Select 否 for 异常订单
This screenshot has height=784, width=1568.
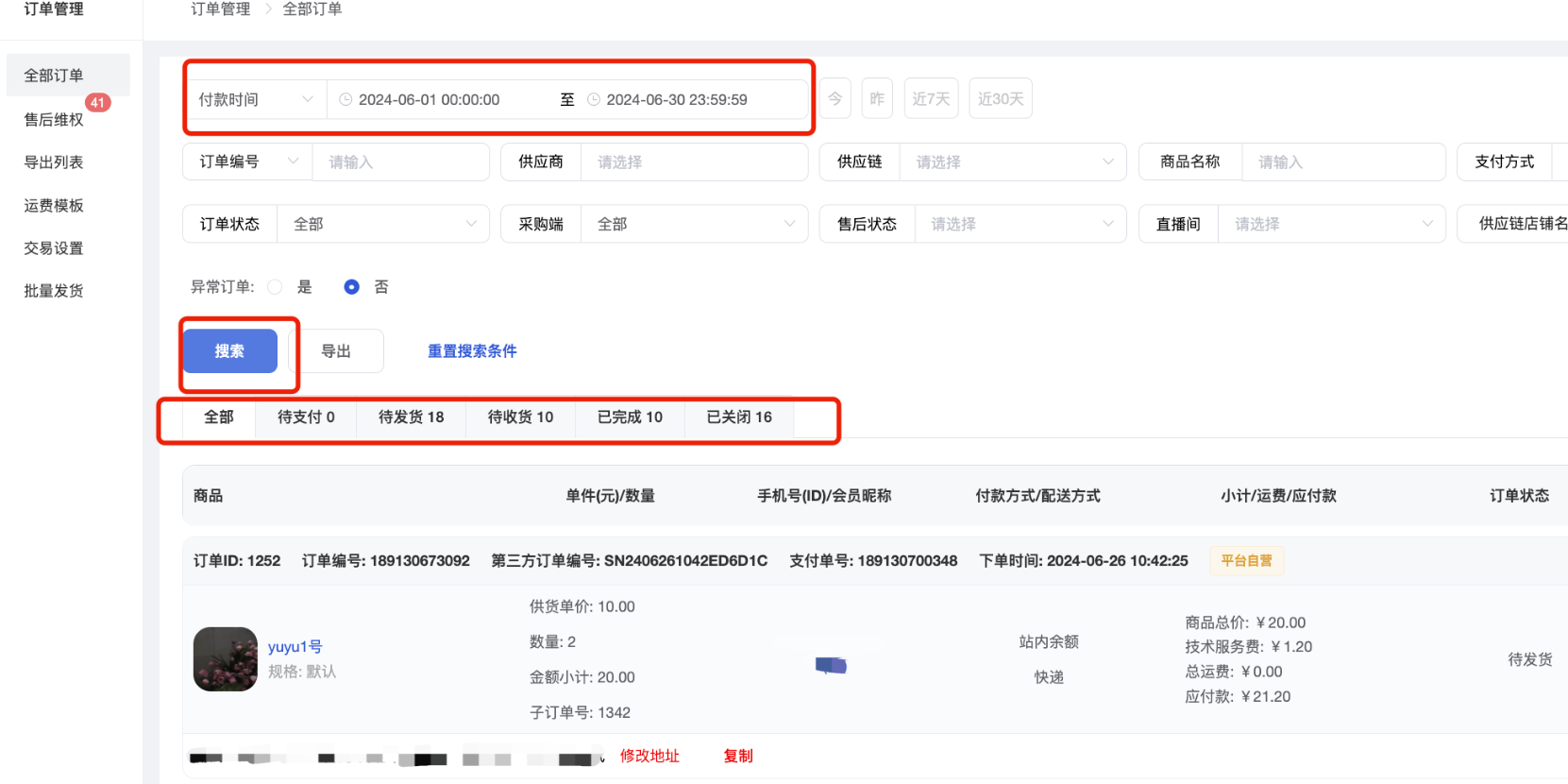point(351,287)
